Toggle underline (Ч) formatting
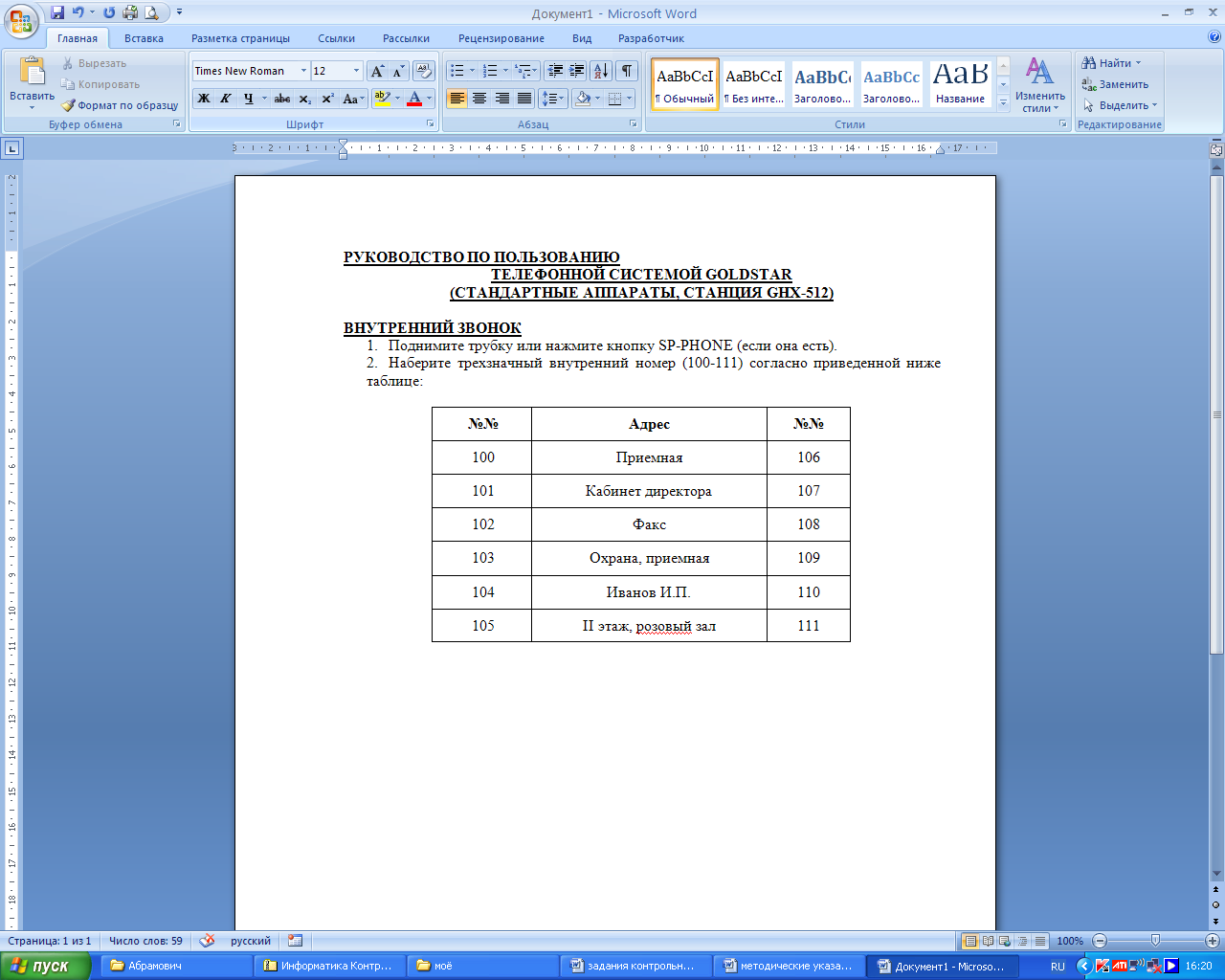Viewport: 1225px width, 980px height. click(x=248, y=99)
